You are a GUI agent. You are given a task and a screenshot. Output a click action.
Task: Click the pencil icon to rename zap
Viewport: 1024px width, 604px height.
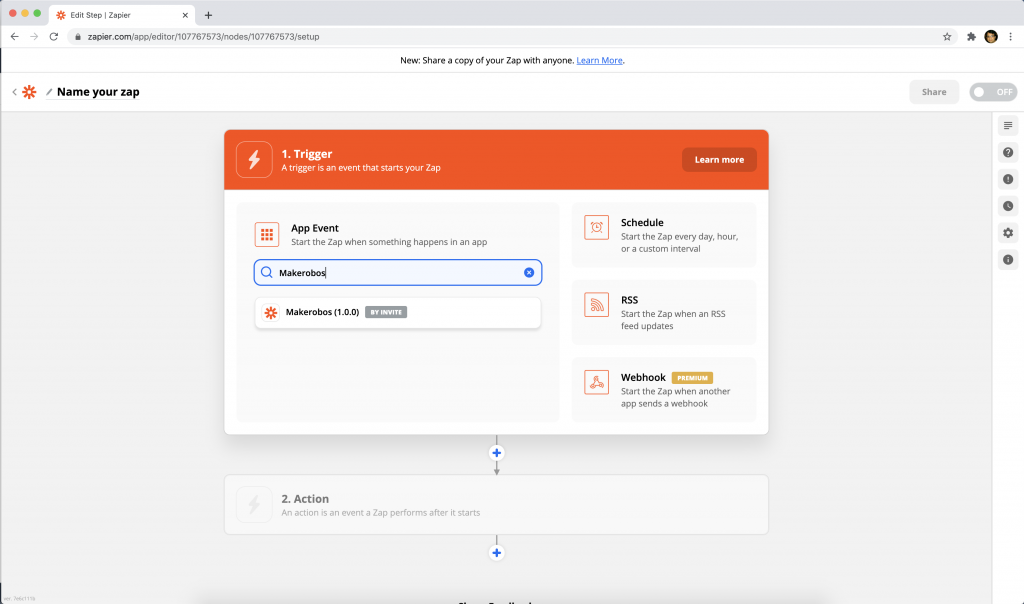49,92
